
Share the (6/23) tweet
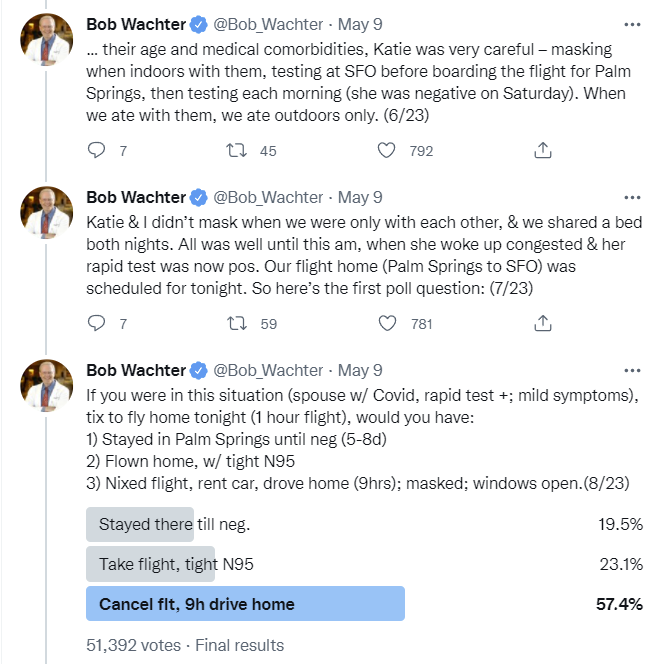(543, 150)
